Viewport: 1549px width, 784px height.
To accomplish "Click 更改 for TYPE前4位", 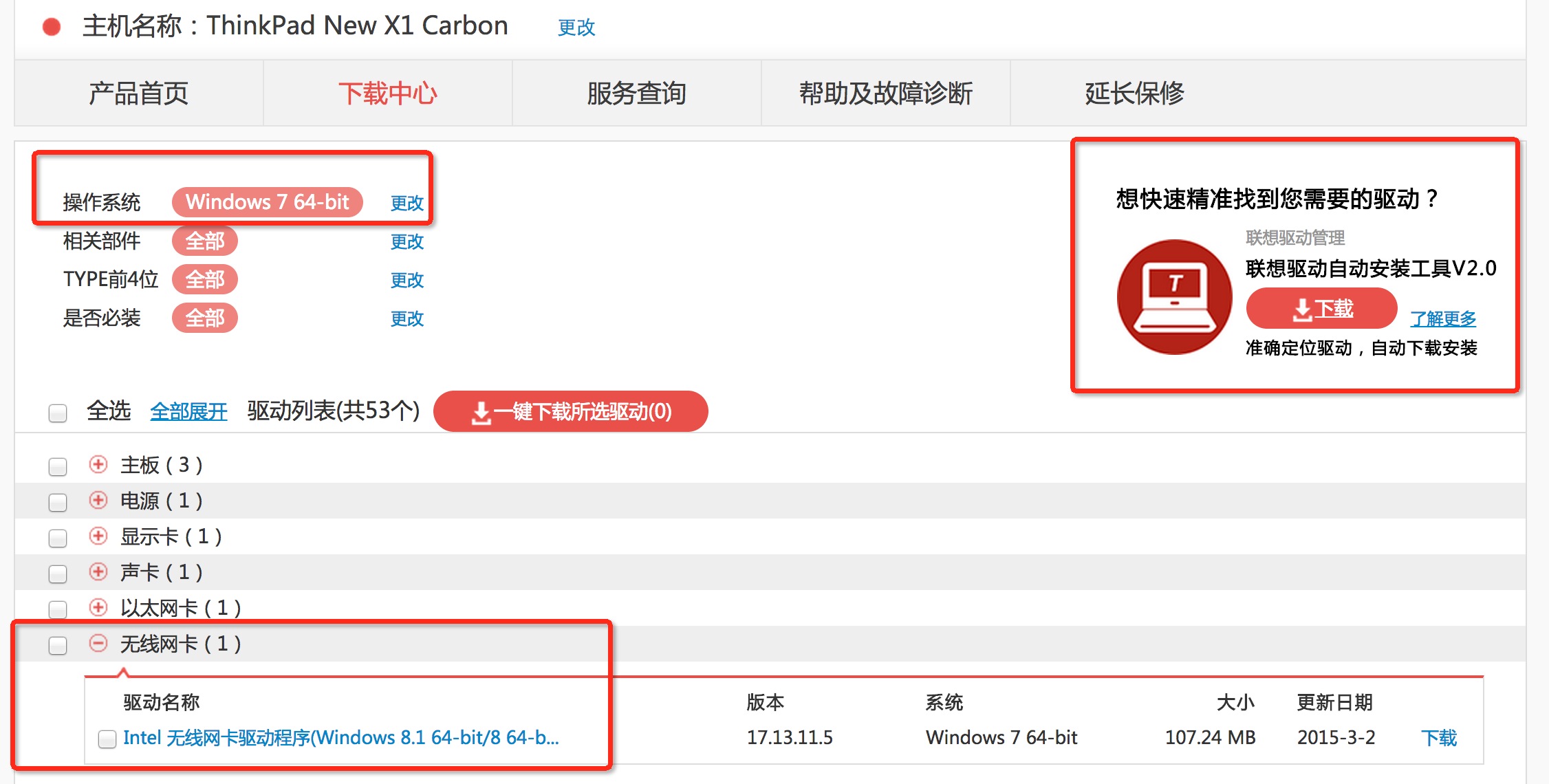I will (x=407, y=280).
